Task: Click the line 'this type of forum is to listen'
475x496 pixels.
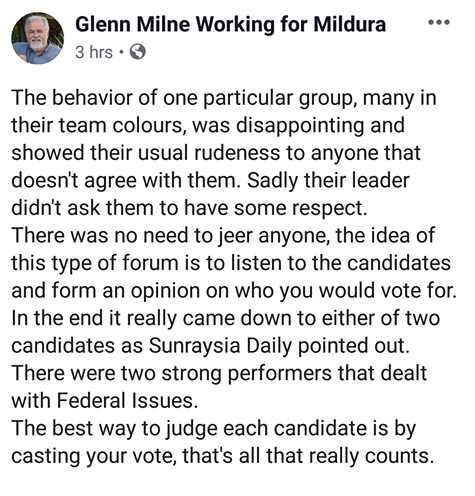Action: pyautogui.click(x=231, y=264)
